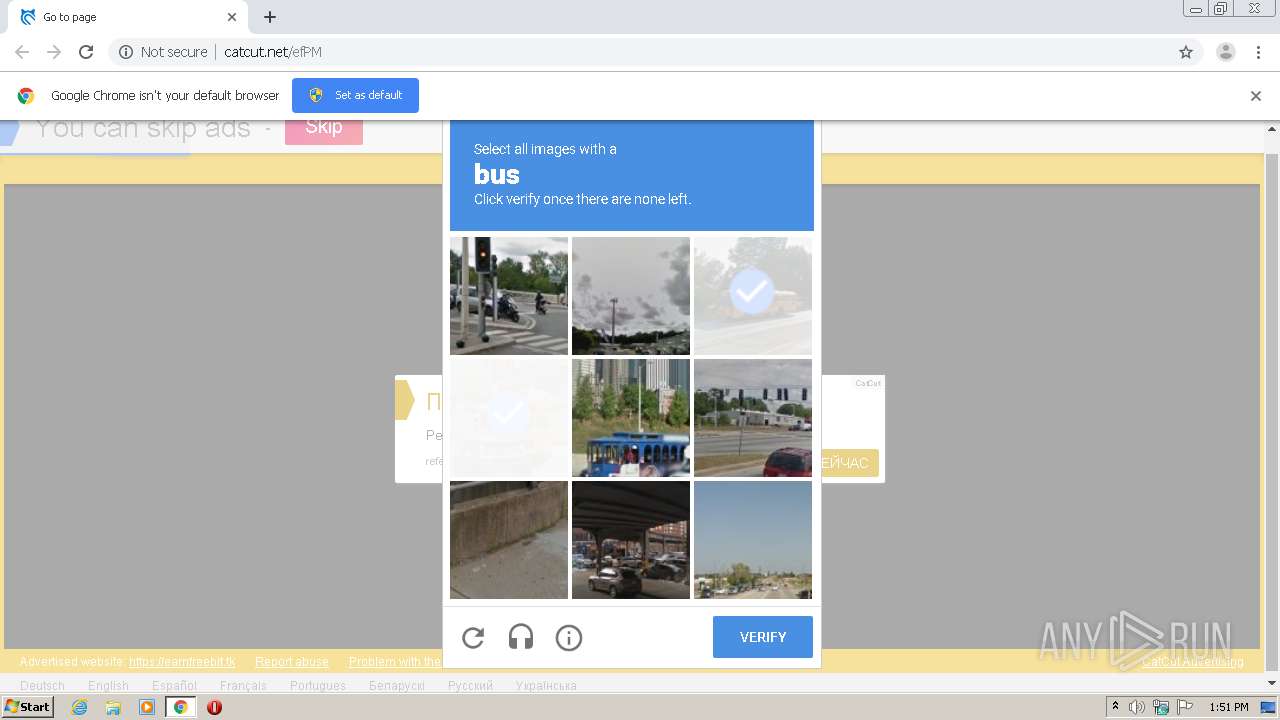
Task: Select the traffic light with motorcycle tile
Action: pos(509,296)
